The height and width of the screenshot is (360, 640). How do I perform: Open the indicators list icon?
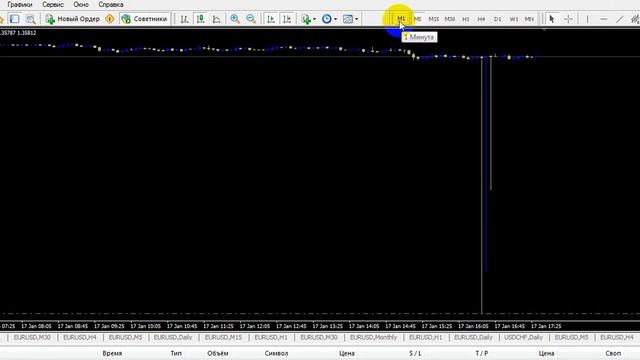306,19
